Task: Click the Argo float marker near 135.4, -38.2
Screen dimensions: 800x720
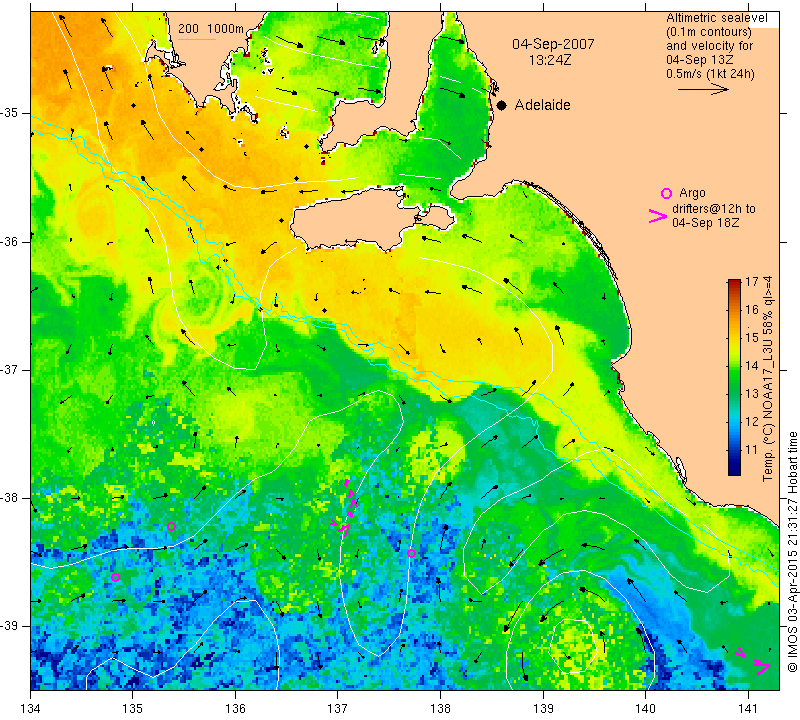Action: click(171, 527)
